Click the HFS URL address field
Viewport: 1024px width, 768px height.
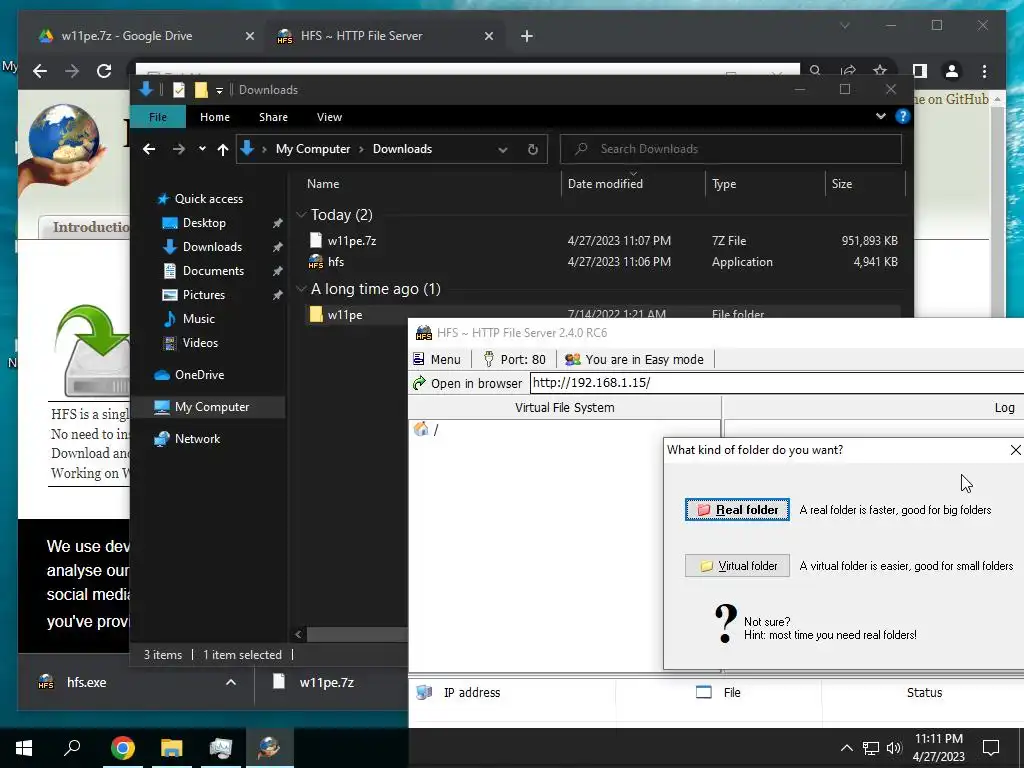[x=776, y=383]
